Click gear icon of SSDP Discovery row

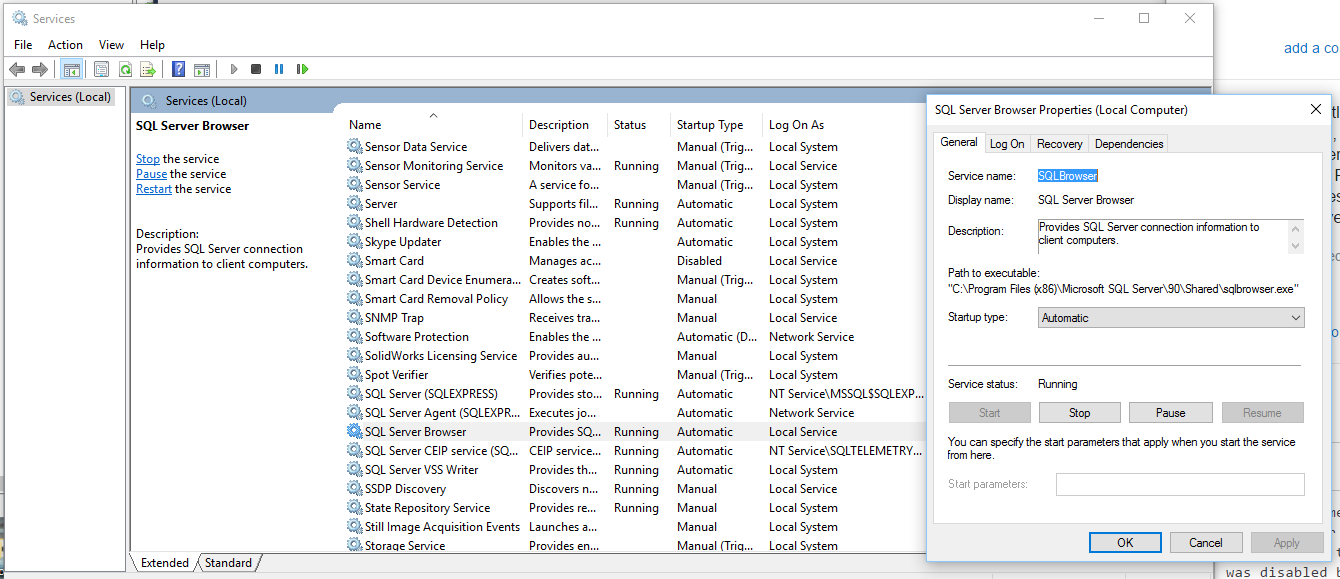point(355,489)
